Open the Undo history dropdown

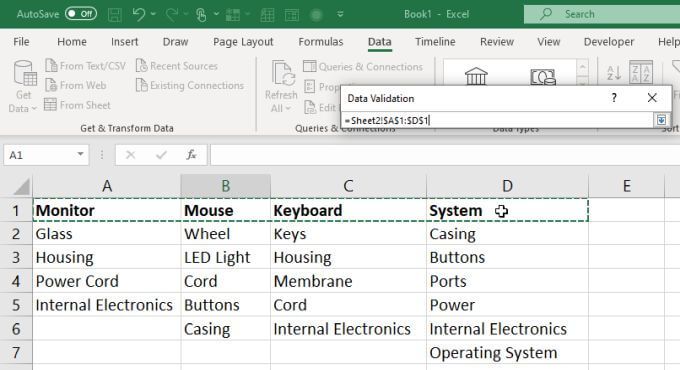tap(153, 14)
